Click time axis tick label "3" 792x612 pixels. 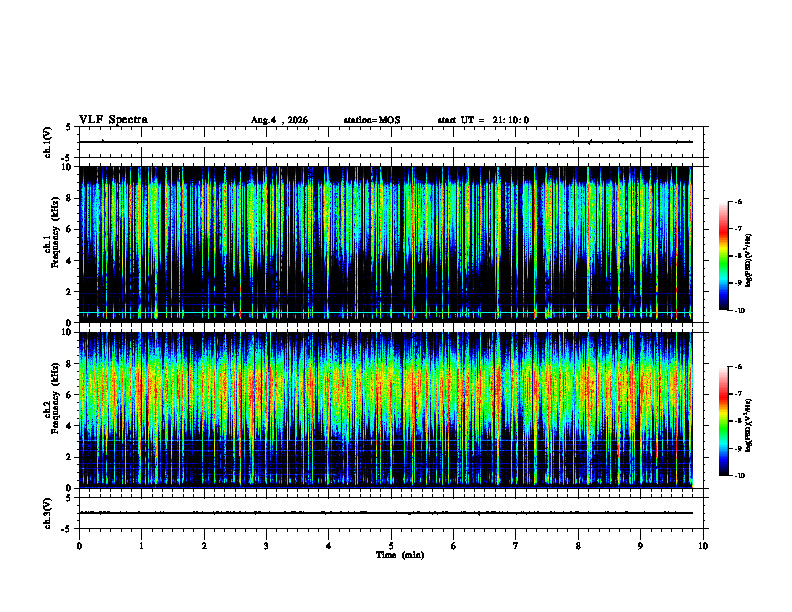pos(266,546)
